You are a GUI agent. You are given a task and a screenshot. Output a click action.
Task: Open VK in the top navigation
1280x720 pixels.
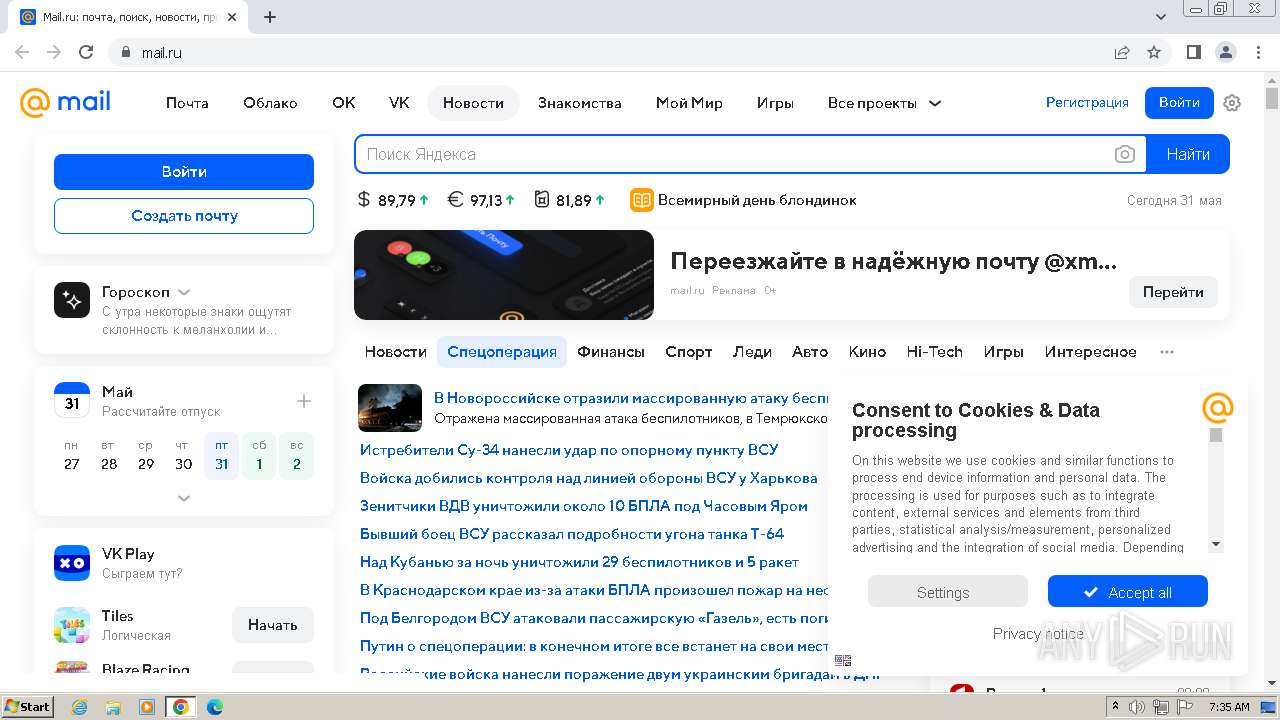tap(399, 103)
